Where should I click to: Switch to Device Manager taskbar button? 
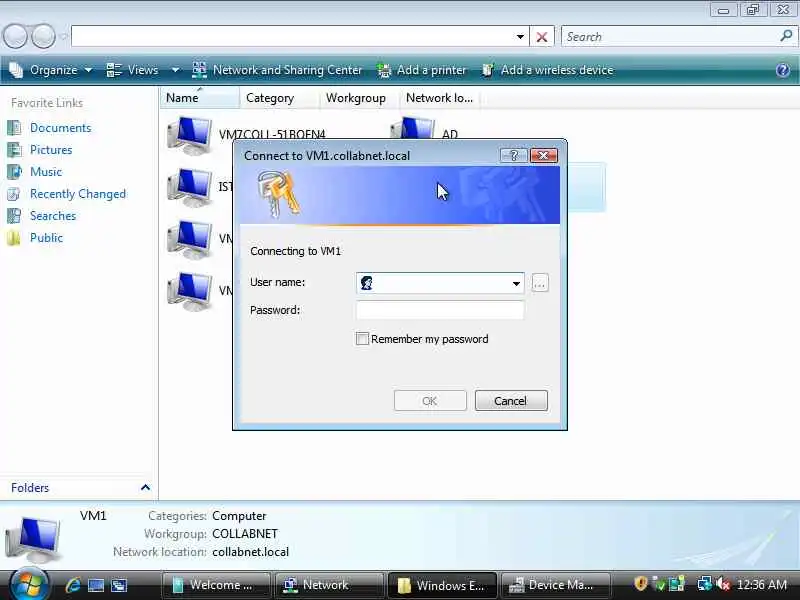[x=555, y=585]
